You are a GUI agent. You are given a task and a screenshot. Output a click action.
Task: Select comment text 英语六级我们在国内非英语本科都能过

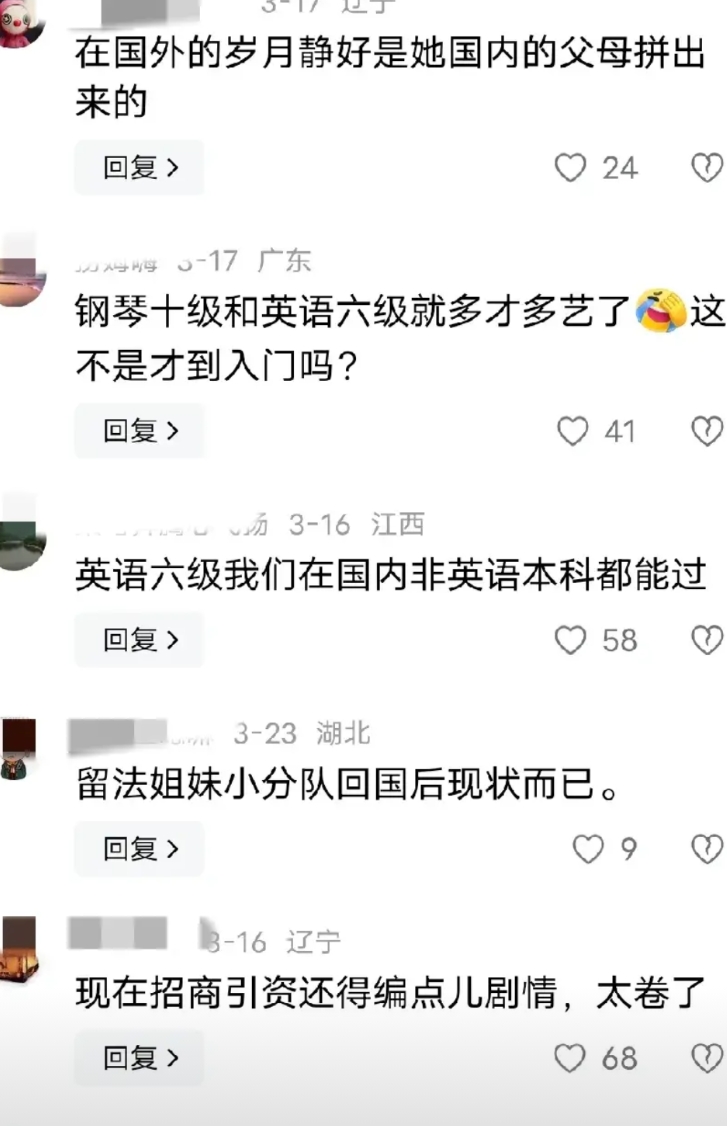[x=391, y=574]
